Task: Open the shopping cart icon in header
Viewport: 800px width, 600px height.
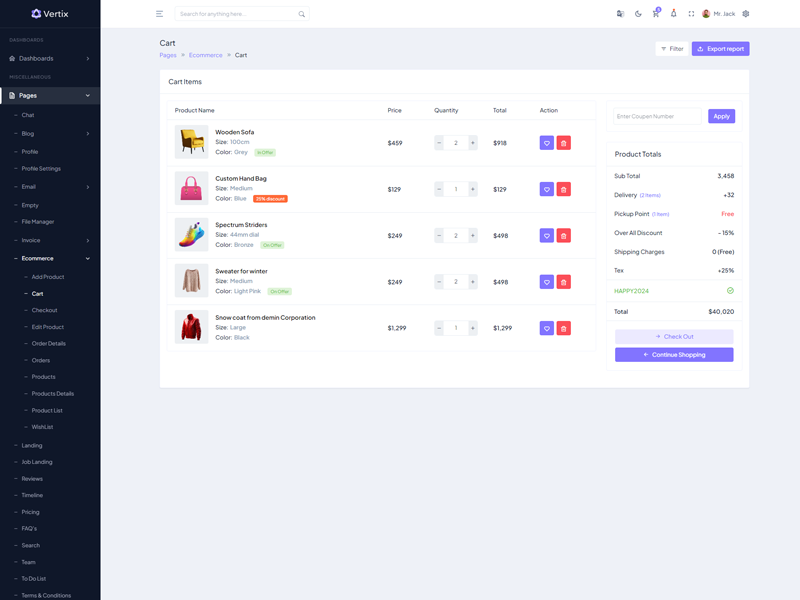Action: tap(656, 14)
